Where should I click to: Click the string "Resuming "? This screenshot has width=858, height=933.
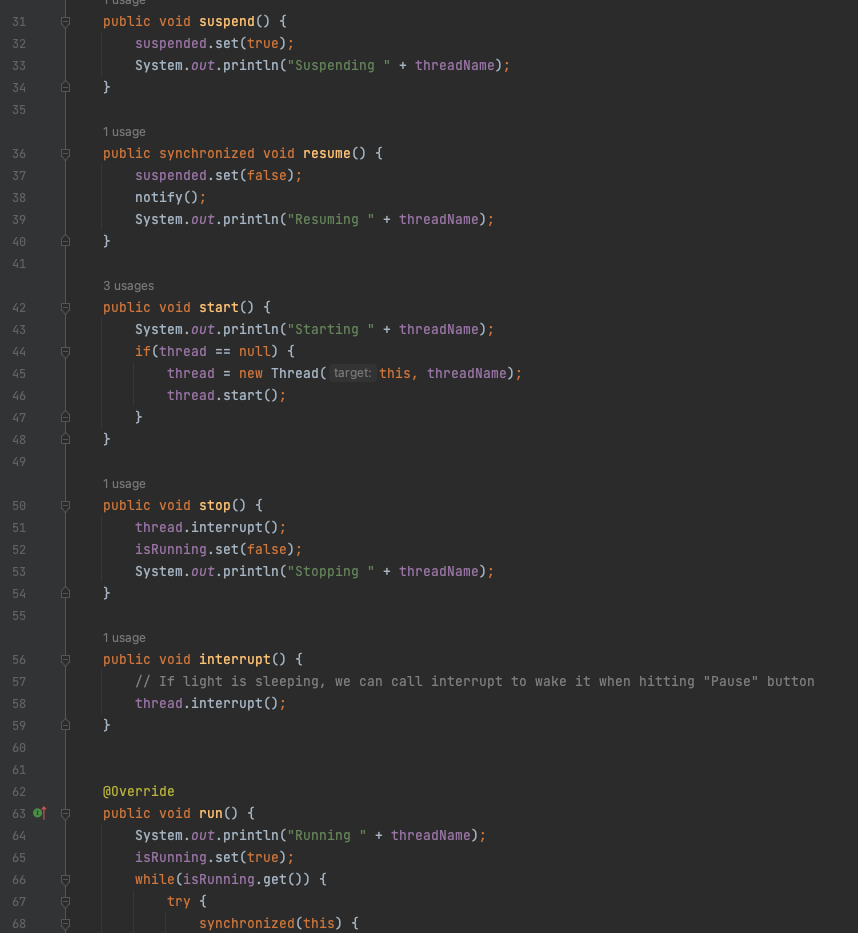pyautogui.click(x=331, y=220)
